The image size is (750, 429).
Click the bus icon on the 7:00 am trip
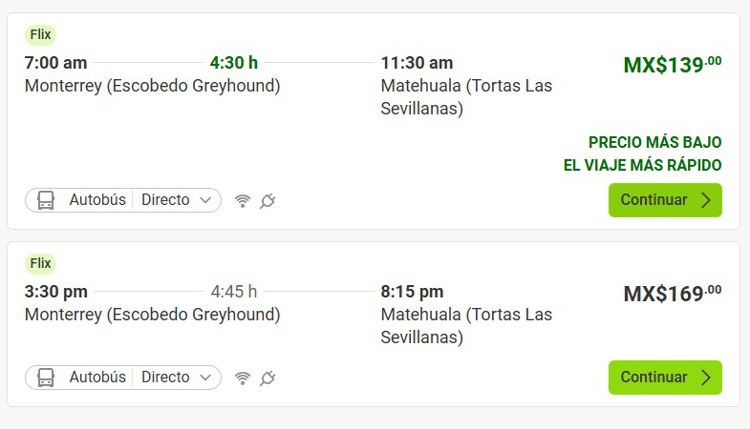tap(46, 200)
